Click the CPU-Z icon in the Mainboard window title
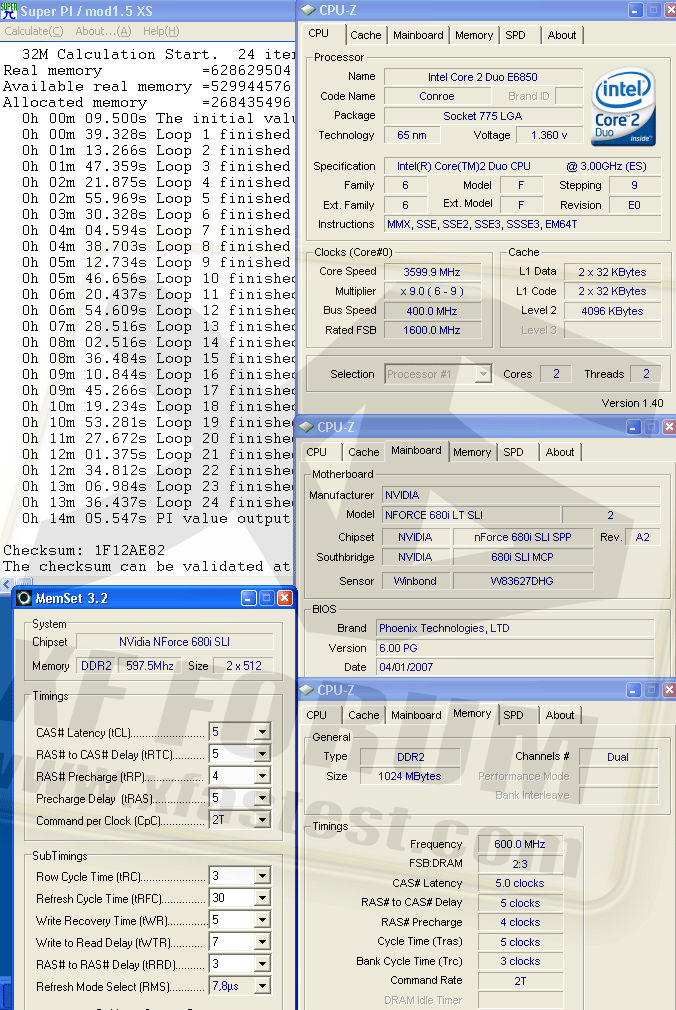The height and width of the screenshot is (1010, 676). click(307, 427)
